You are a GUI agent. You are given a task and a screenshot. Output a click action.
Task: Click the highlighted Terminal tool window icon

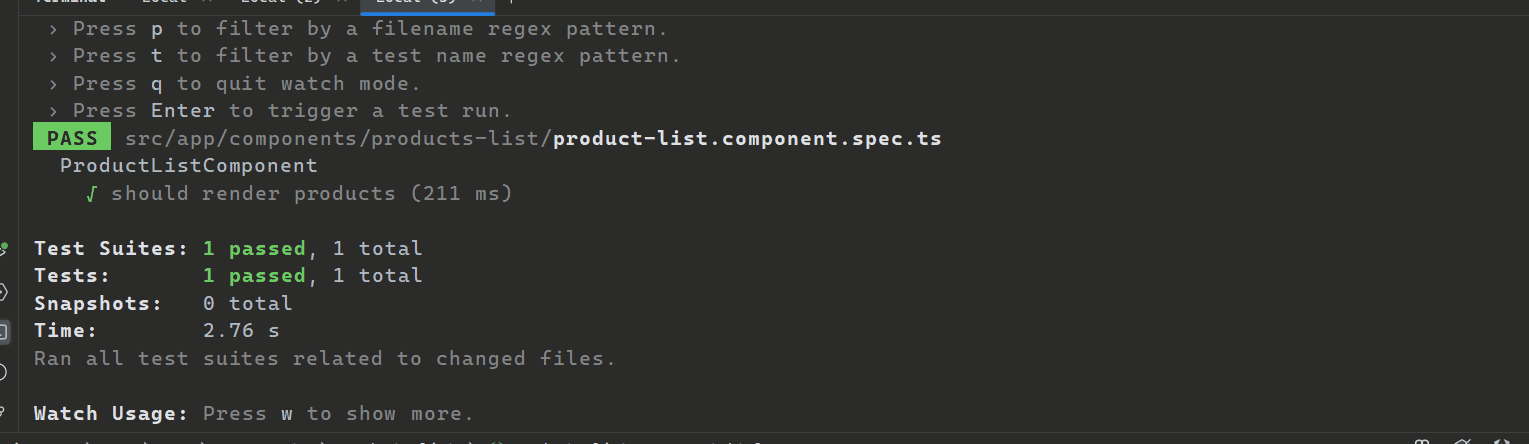(x=4, y=331)
